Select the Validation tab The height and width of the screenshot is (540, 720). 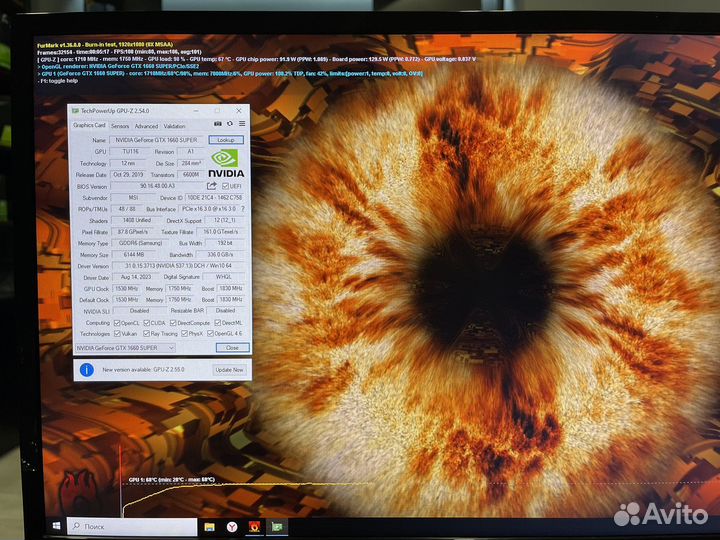pyautogui.click(x=174, y=126)
